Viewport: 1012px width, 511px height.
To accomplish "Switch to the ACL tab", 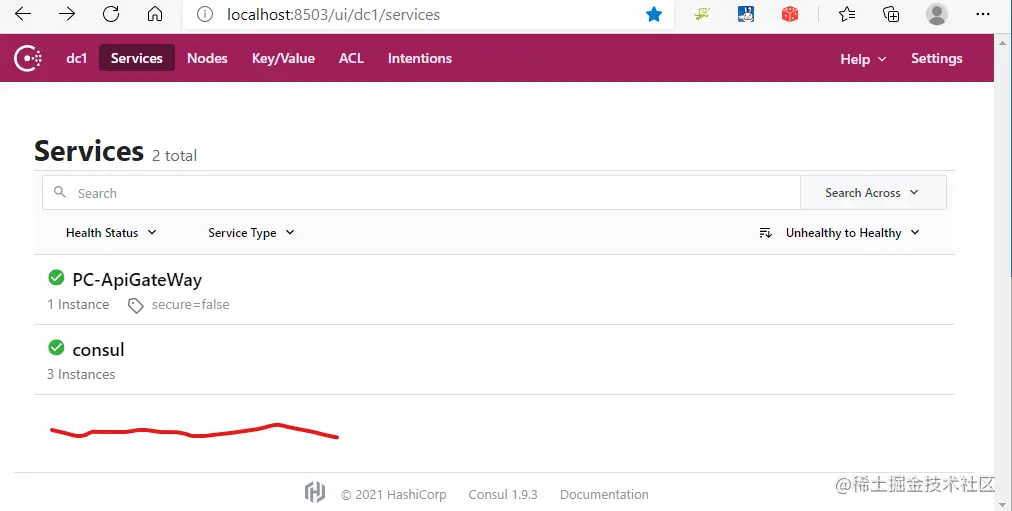I will click(351, 58).
